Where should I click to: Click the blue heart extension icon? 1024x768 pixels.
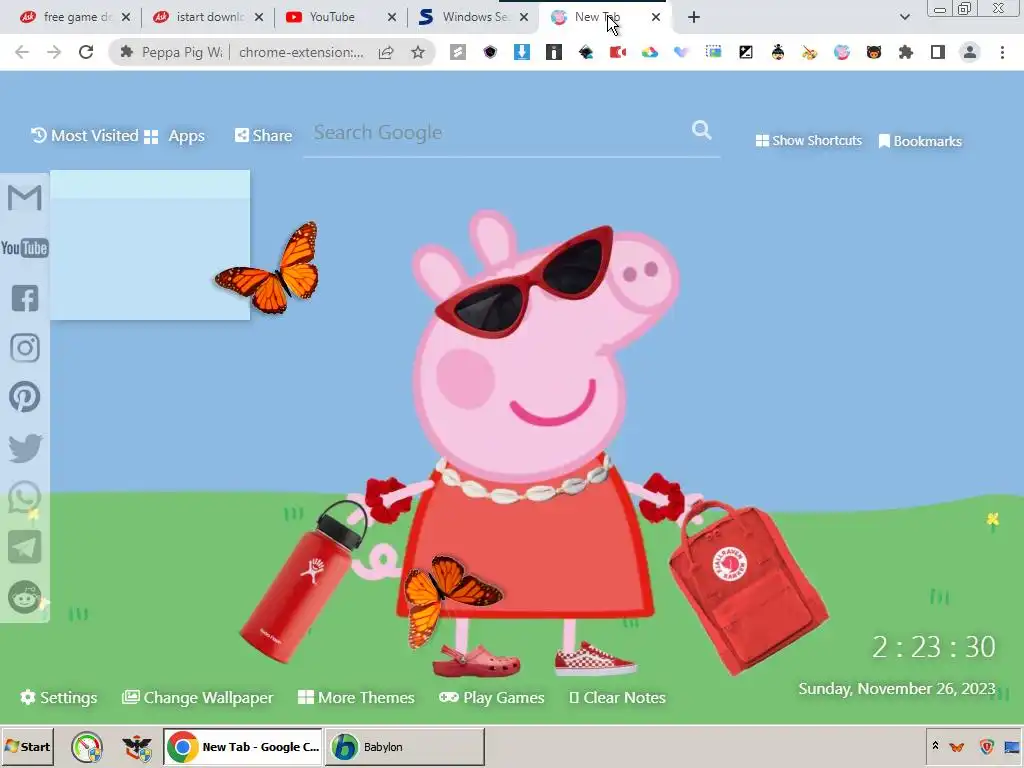(682, 52)
